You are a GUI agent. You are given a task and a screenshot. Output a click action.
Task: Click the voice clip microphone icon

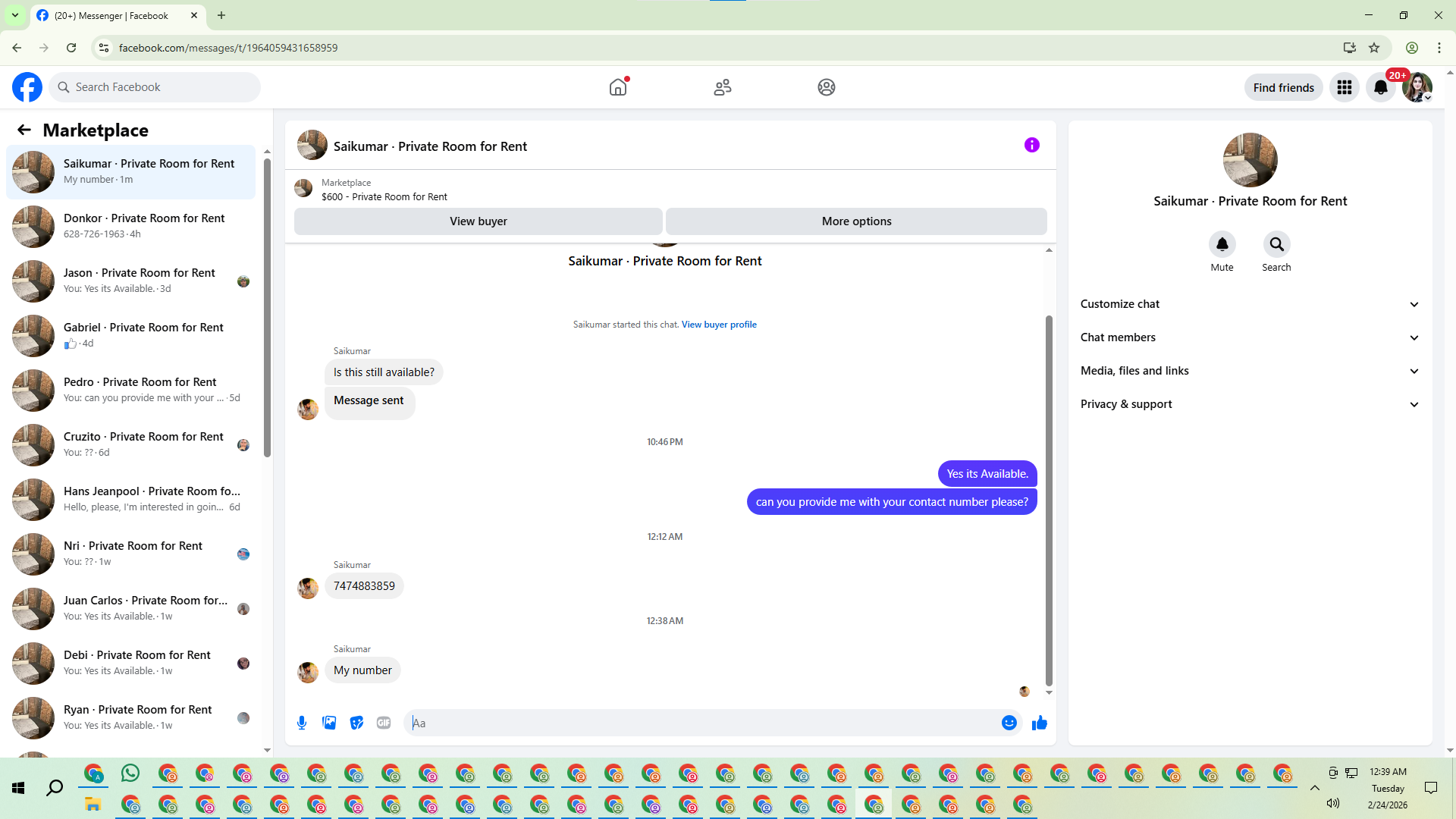[302, 723]
